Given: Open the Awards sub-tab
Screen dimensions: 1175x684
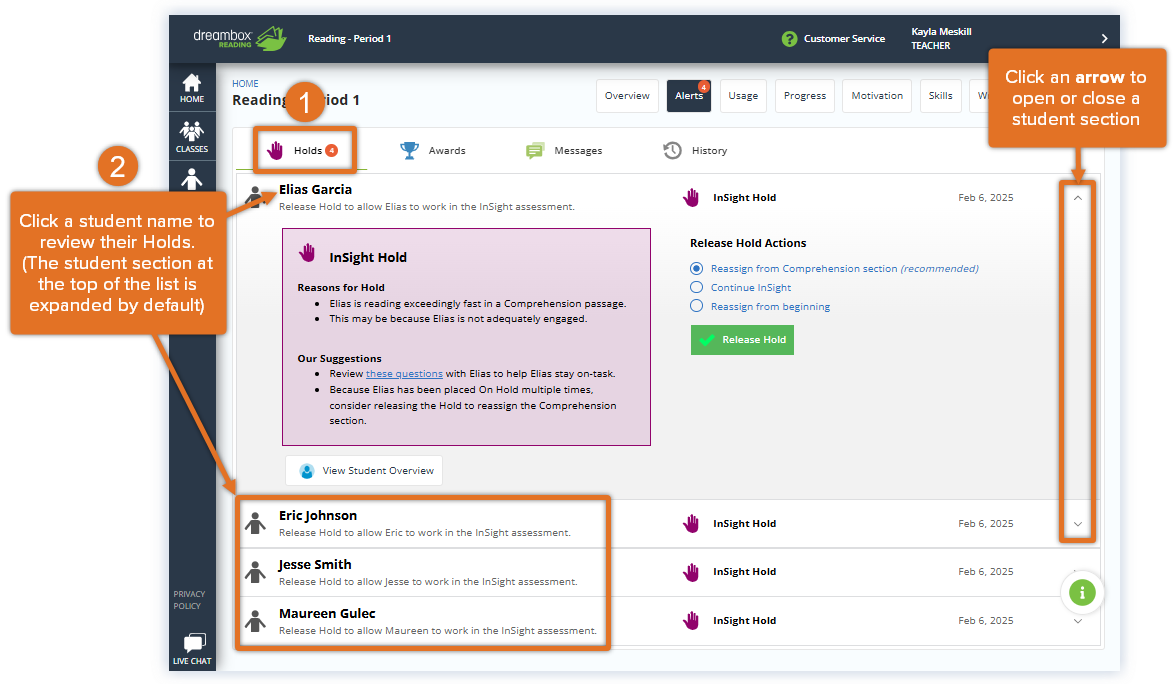Looking at the screenshot, I should pyautogui.click(x=432, y=151).
